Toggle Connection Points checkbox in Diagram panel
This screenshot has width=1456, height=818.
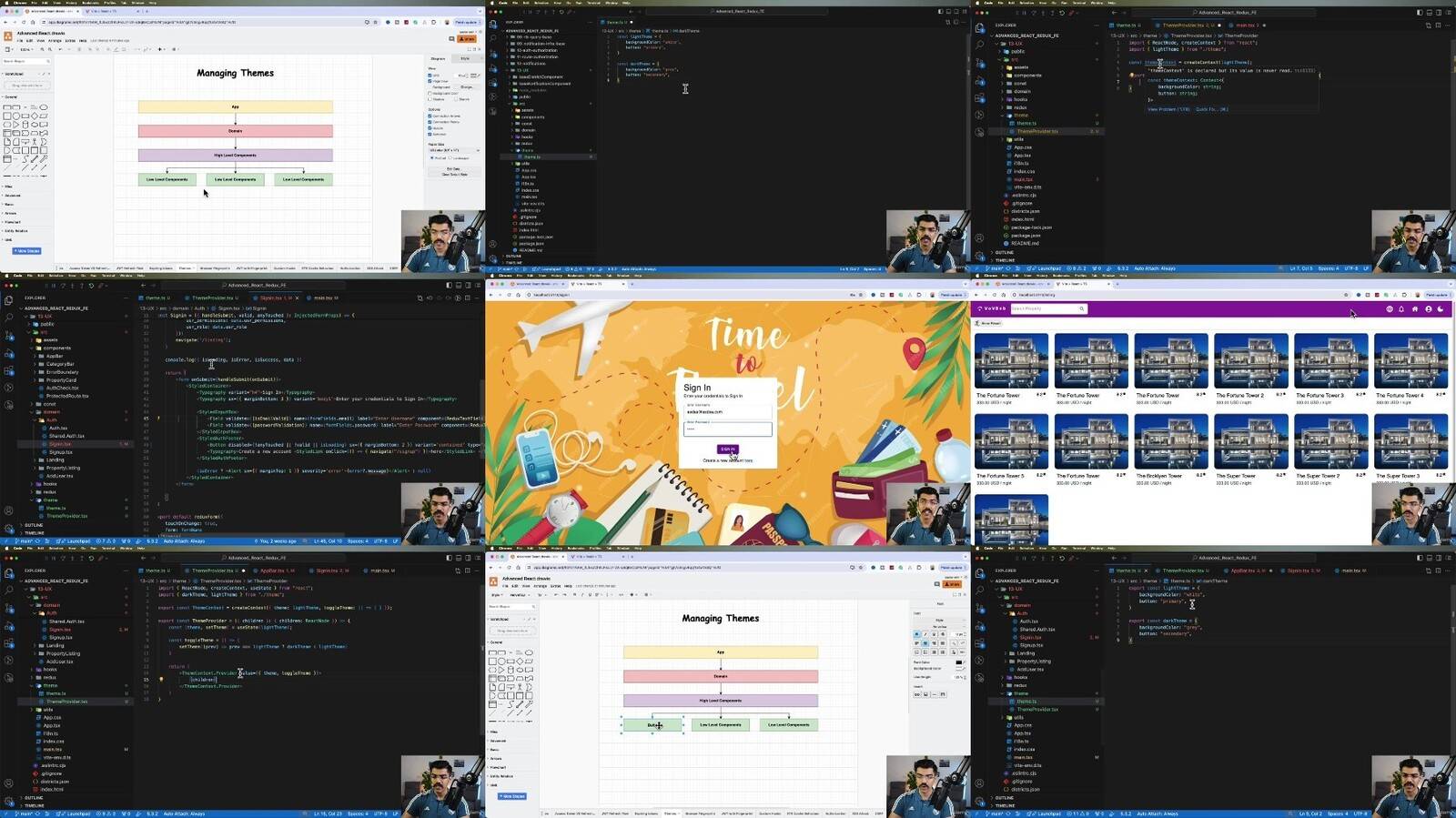[x=430, y=122]
